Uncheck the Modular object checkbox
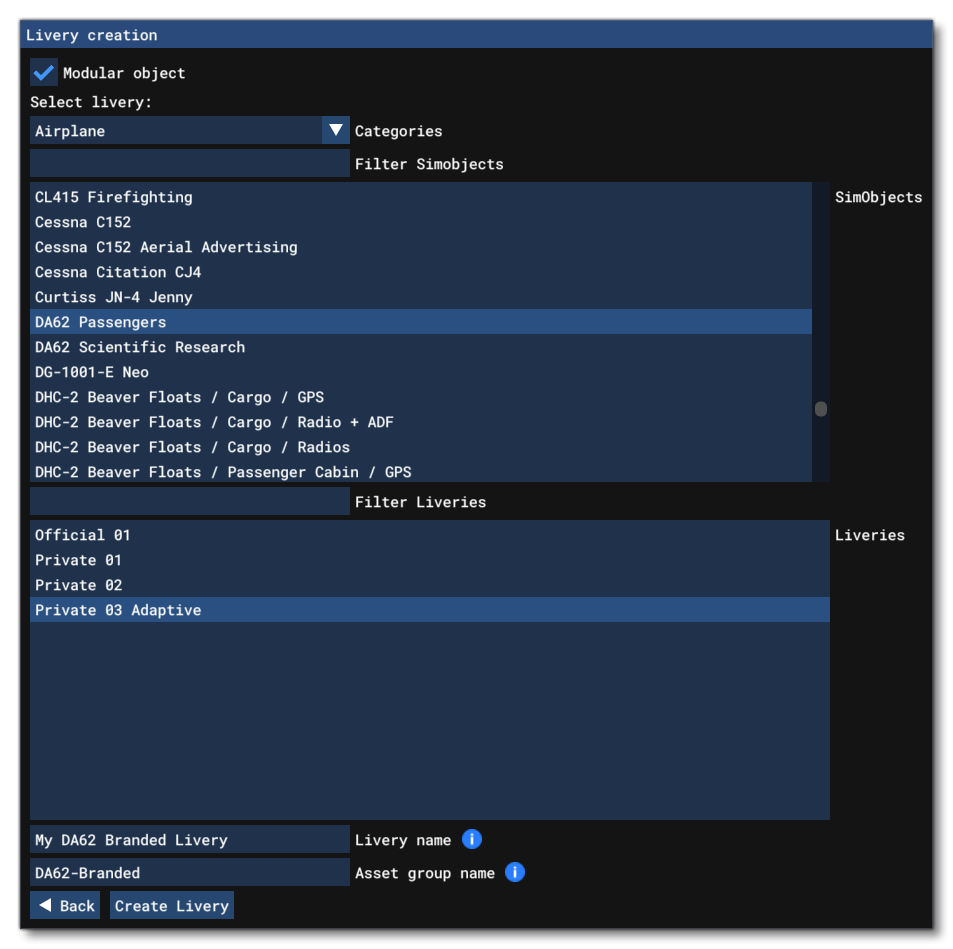 point(42,72)
